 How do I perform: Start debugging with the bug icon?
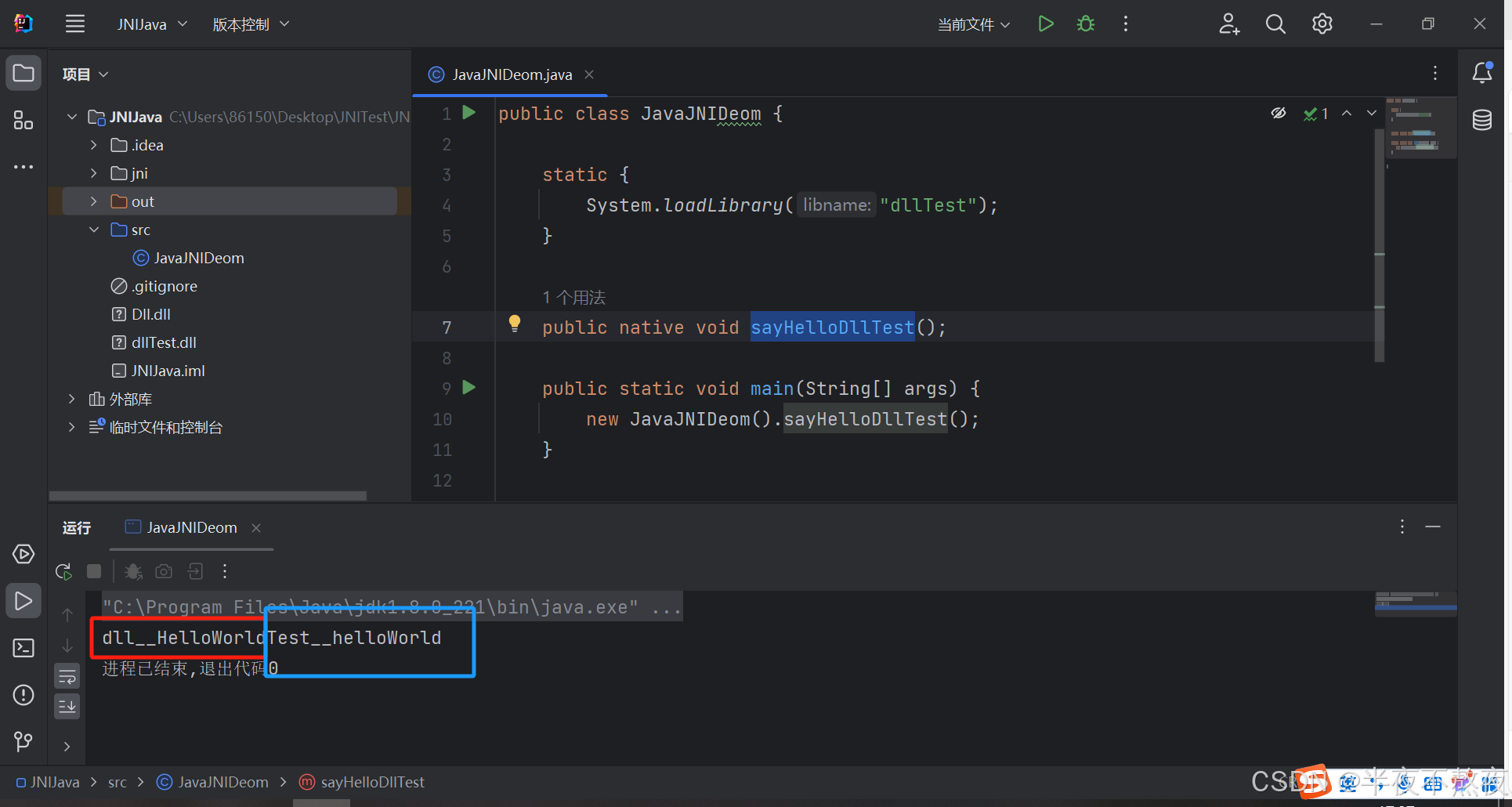point(1085,24)
